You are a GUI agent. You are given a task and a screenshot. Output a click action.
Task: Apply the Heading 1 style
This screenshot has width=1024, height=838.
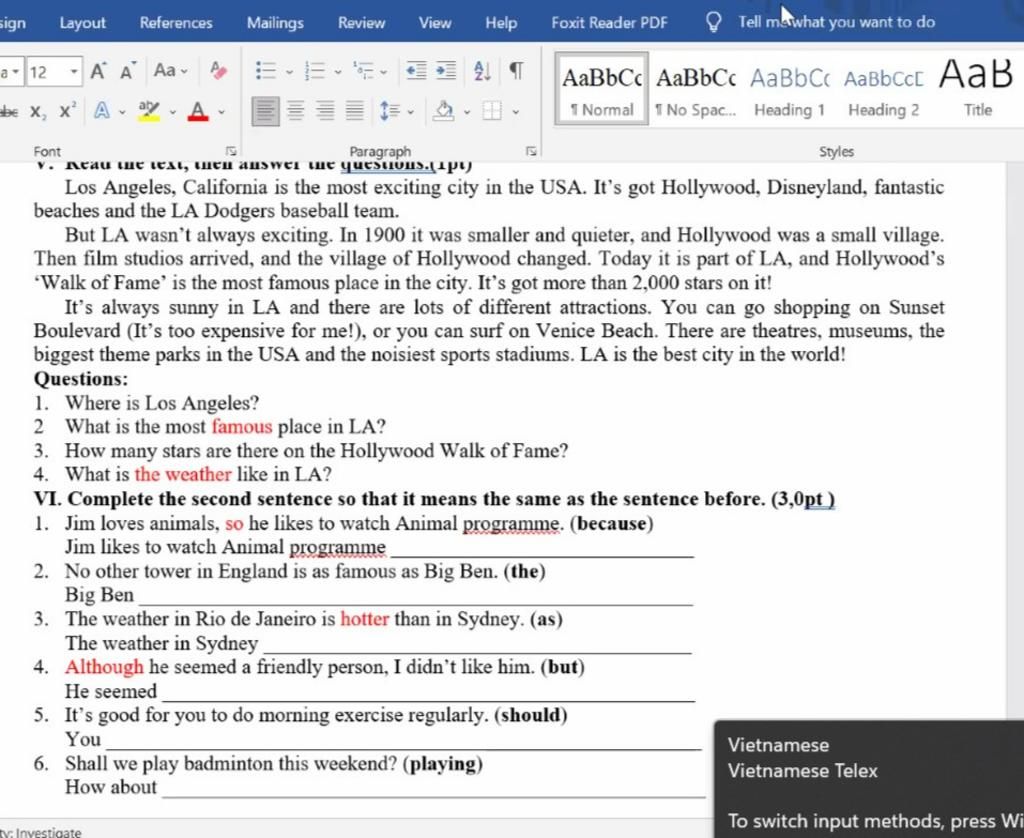(x=790, y=89)
